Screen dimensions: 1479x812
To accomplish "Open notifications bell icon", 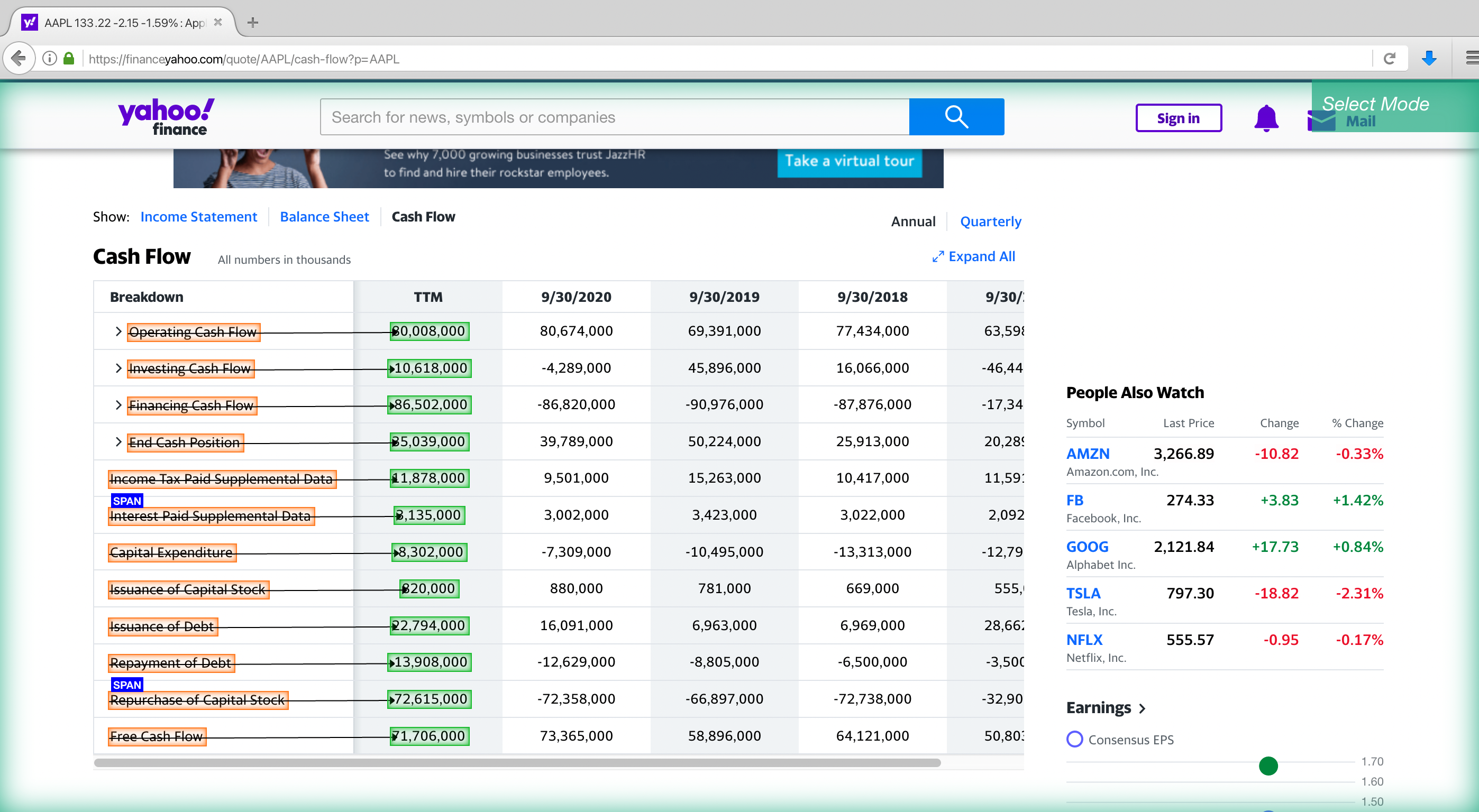I will 1266,119.
